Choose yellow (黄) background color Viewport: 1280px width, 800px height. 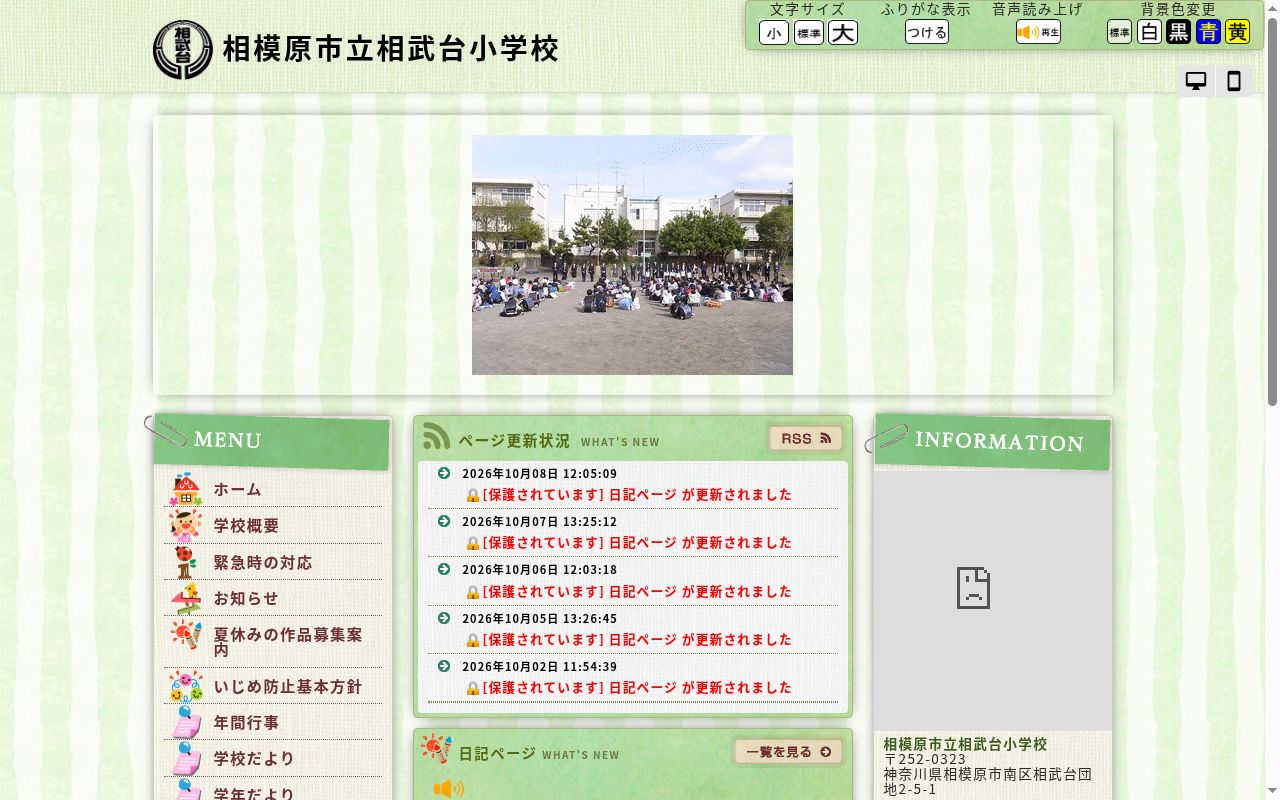tap(1238, 32)
